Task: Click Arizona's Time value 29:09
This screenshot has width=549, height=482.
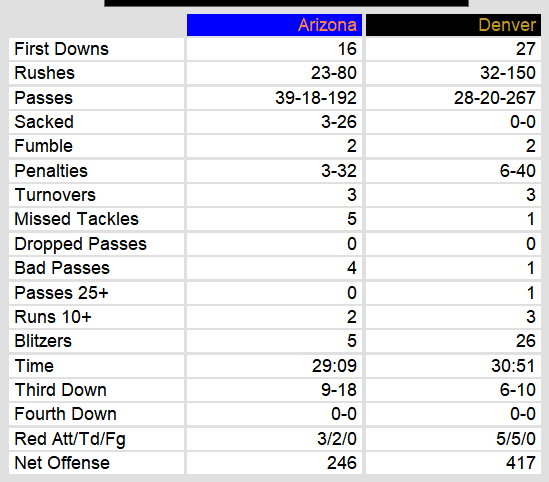Action: point(334,366)
